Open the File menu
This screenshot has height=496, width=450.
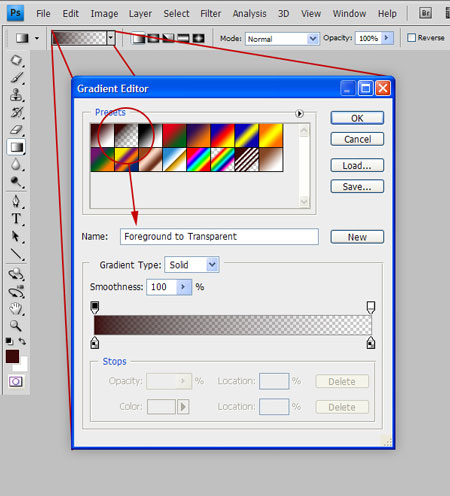43,14
